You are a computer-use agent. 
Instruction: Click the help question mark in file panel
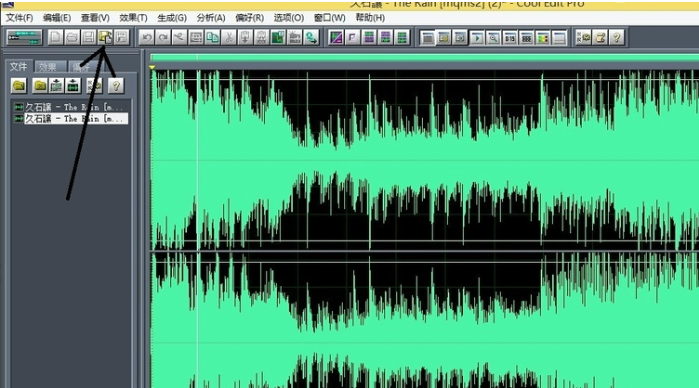pyautogui.click(x=116, y=86)
